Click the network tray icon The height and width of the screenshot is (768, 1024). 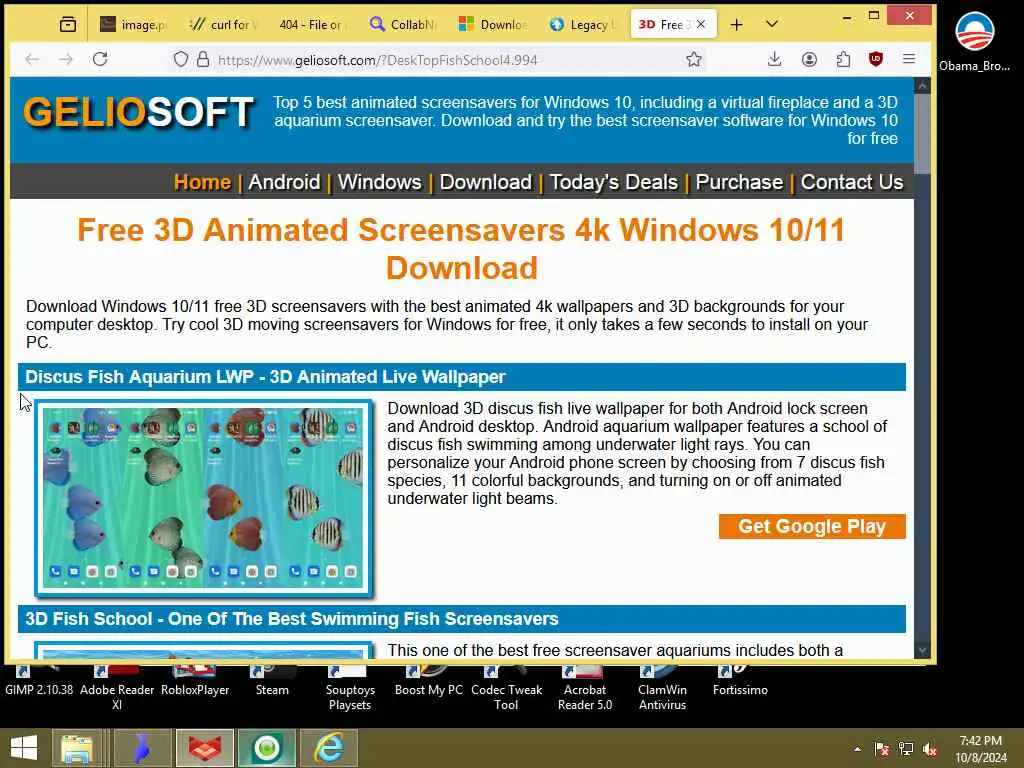(906, 749)
